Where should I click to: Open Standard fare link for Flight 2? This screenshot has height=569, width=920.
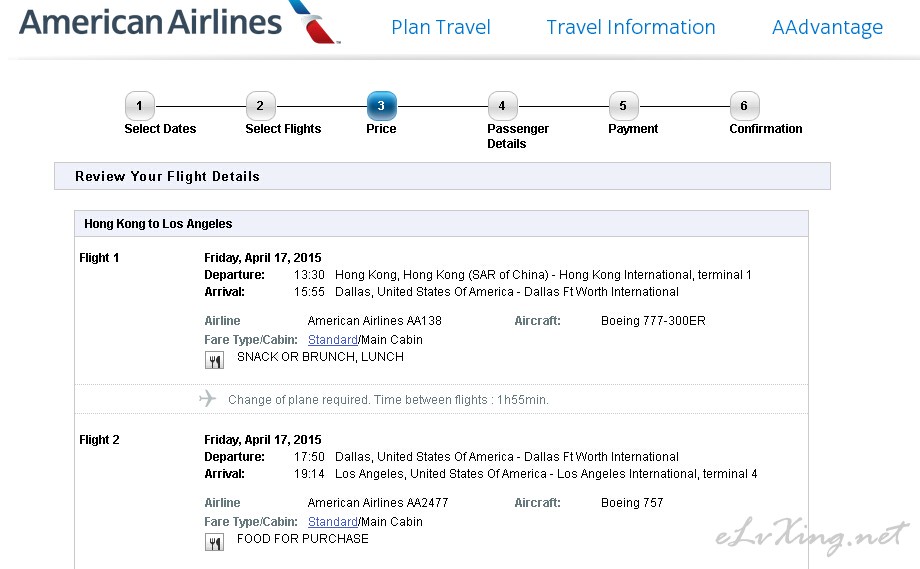pos(333,521)
